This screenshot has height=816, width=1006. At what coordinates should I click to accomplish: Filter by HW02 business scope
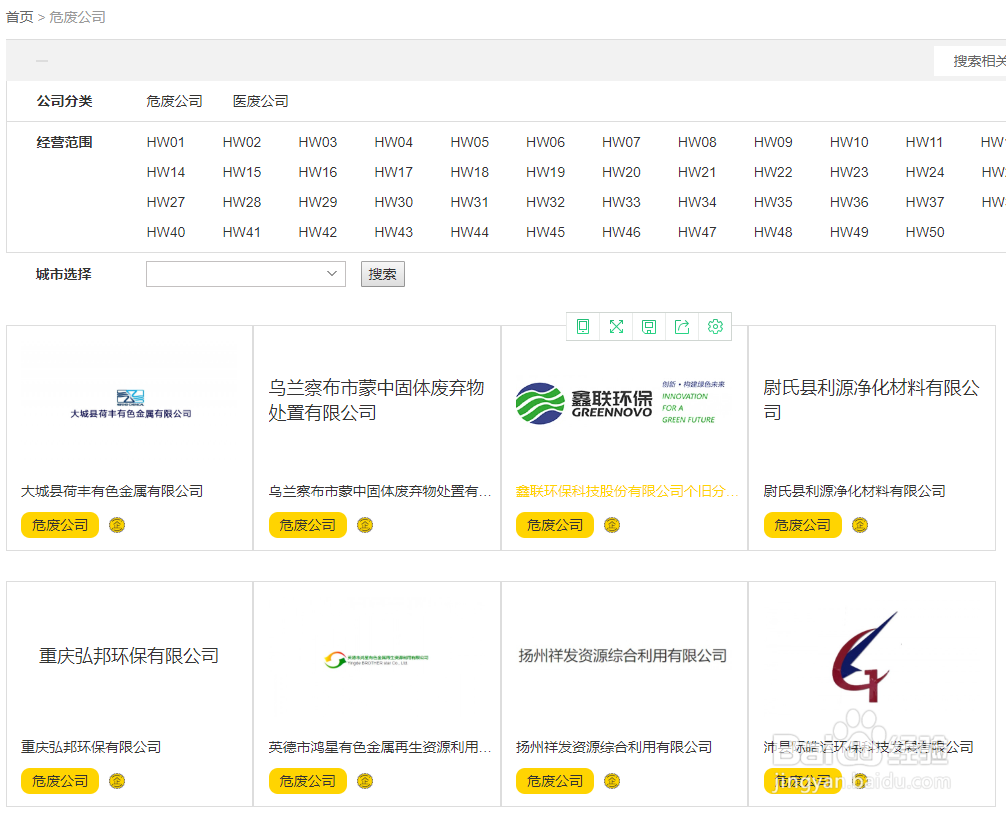point(242,142)
